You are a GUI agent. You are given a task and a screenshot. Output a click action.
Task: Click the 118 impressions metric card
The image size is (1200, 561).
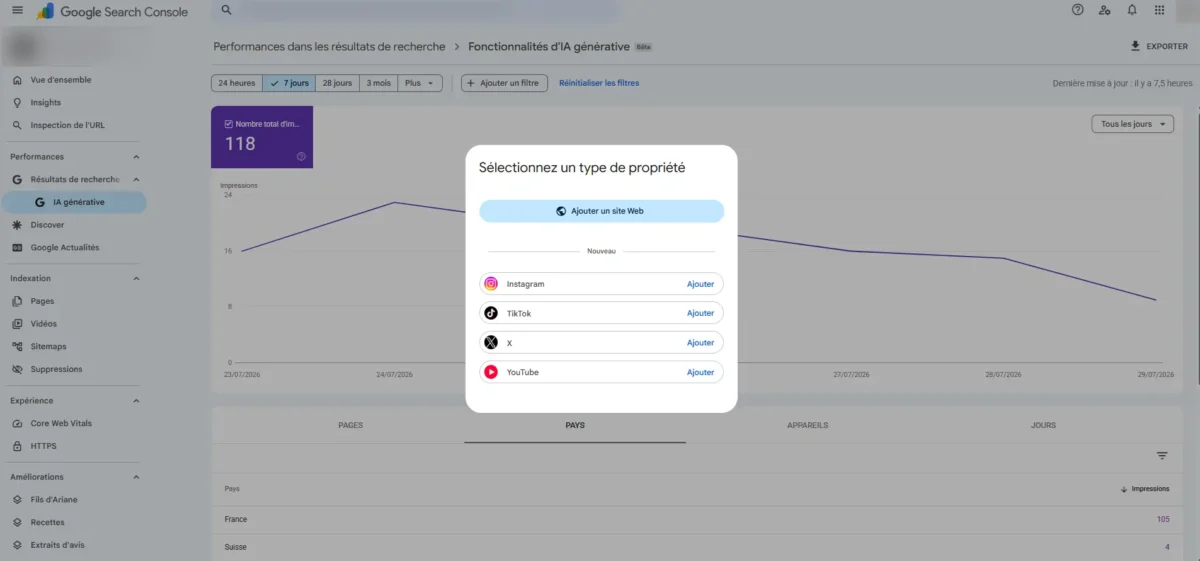[x=262, y=137]
